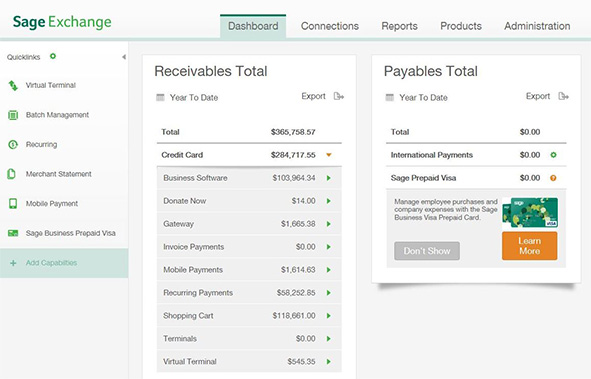Expand the Invoice Payments row arrow
Screen dimensions: 591x379
click(329, 247)
